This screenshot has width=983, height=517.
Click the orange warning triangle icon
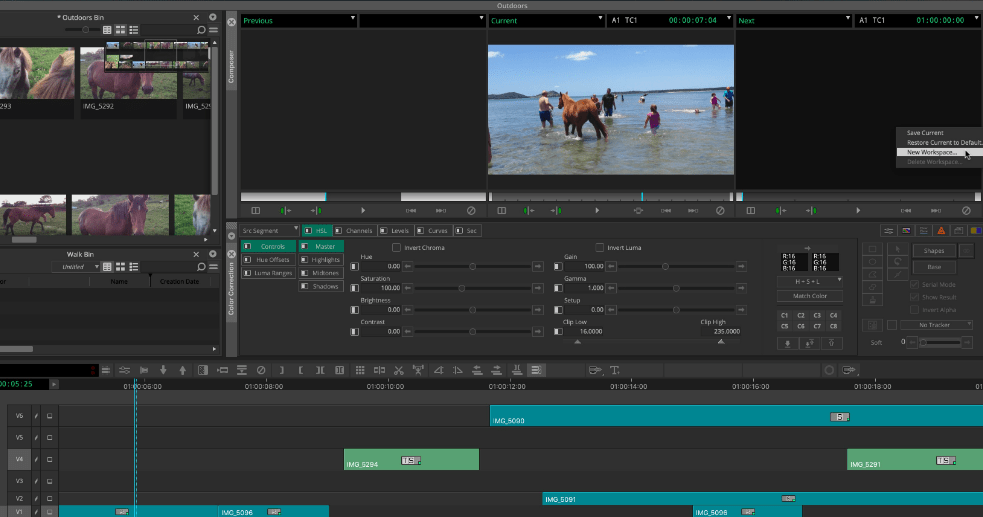[940, 231]
